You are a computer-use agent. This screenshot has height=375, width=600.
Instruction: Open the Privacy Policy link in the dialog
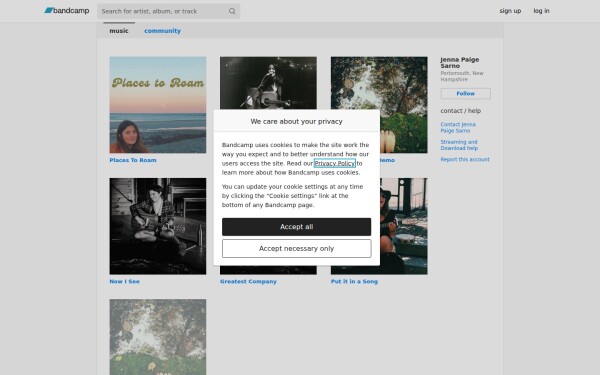coord(334,163)
